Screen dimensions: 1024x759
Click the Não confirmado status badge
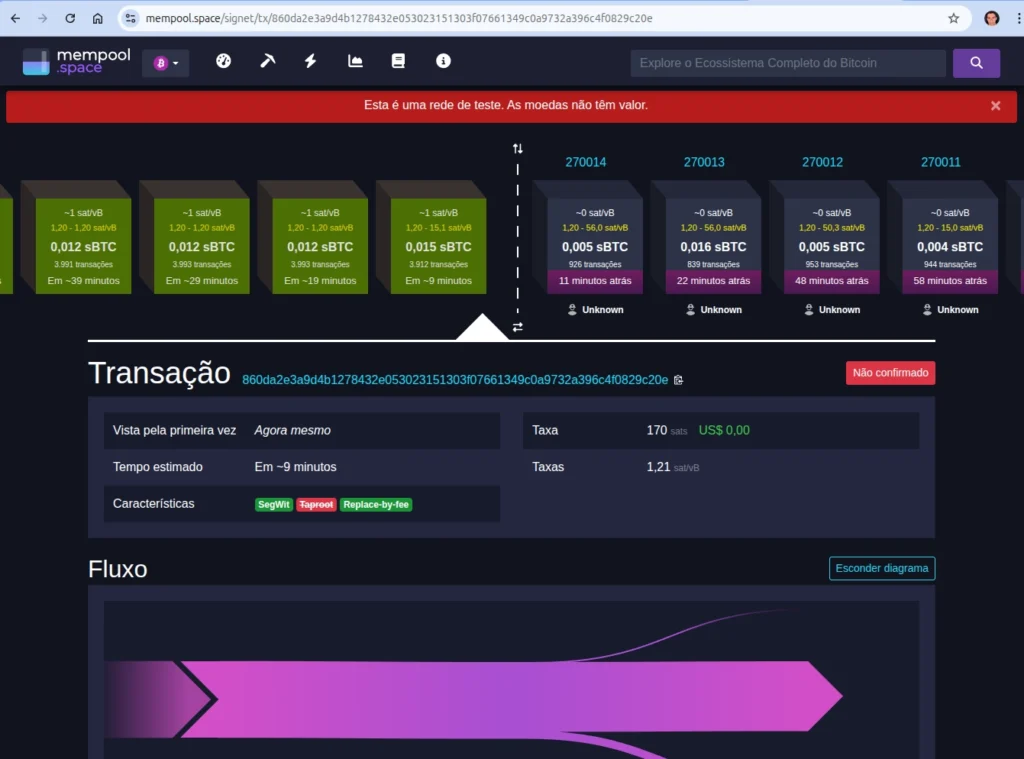(x=890, y=372)
